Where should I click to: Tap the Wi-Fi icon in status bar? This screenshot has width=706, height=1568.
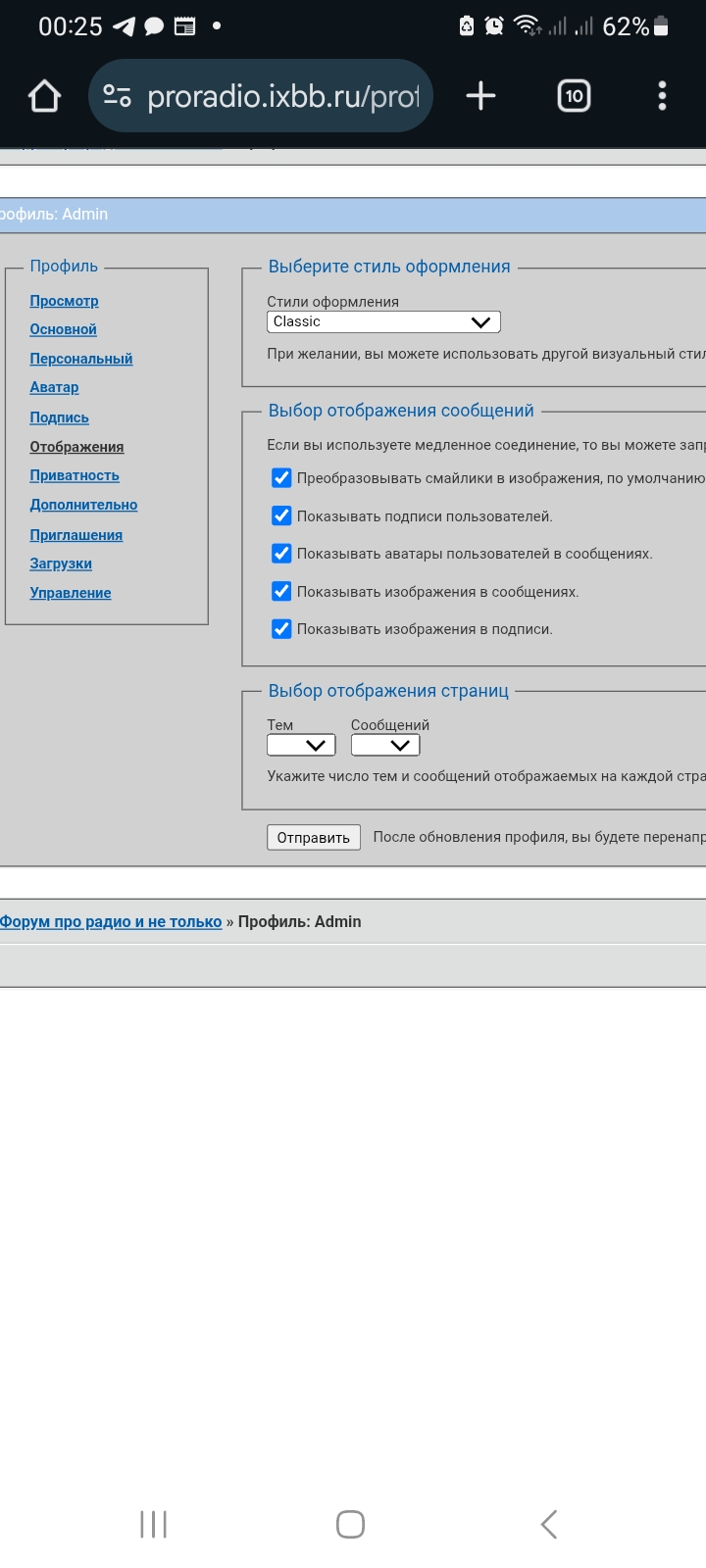(x=528, y=26)
